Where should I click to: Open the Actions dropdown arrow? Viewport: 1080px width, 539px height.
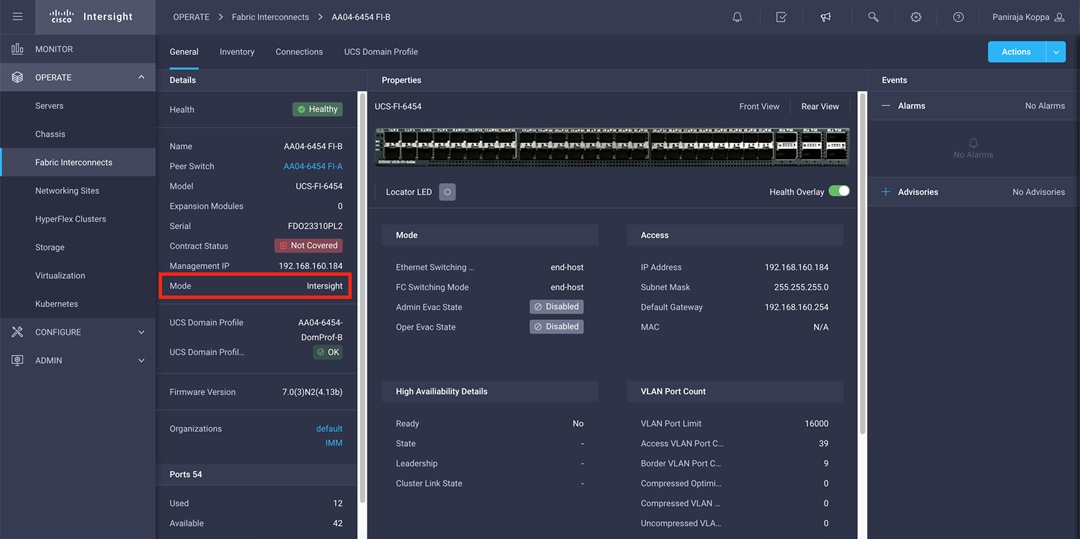point(1056,52)
